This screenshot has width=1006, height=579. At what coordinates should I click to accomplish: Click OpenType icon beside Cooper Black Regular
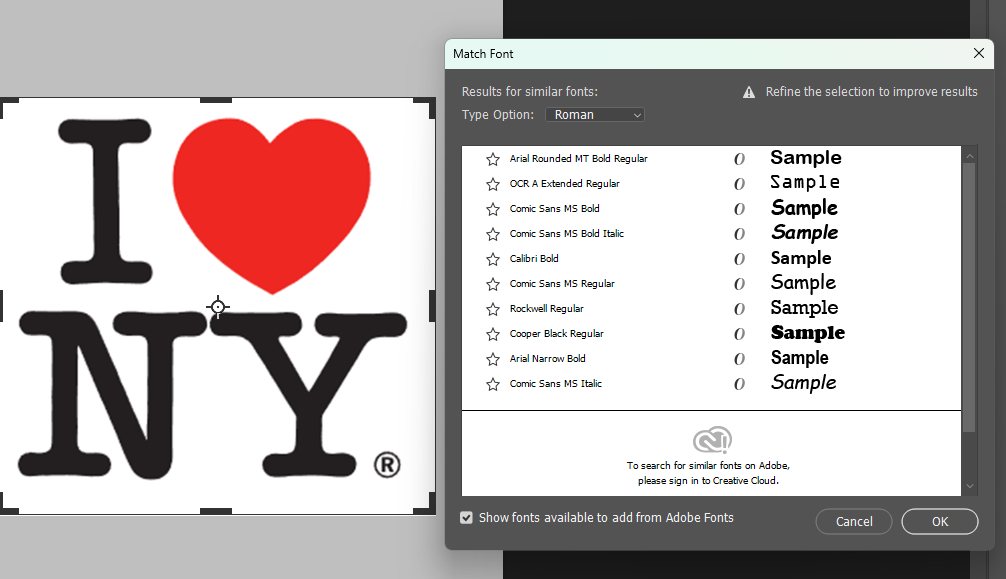[739, 334]
